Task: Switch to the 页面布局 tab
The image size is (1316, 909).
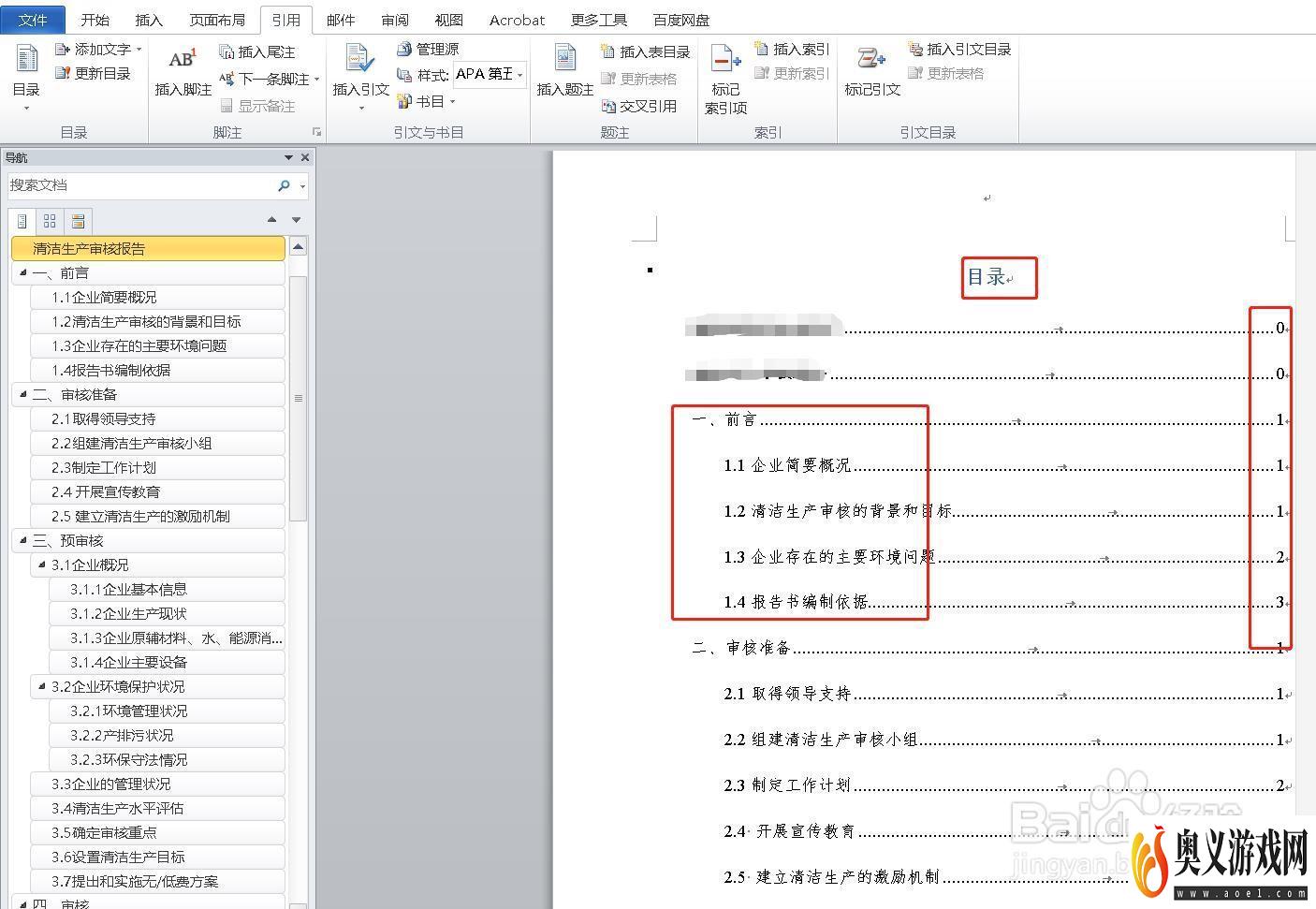Action: (217, 20)
